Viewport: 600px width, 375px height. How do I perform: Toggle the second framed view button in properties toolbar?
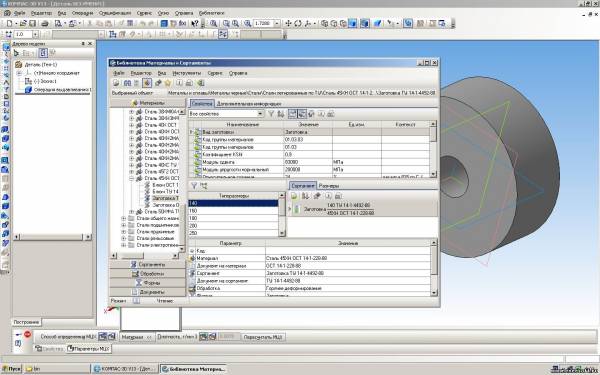pyautogui.click(x=302, y=114)
